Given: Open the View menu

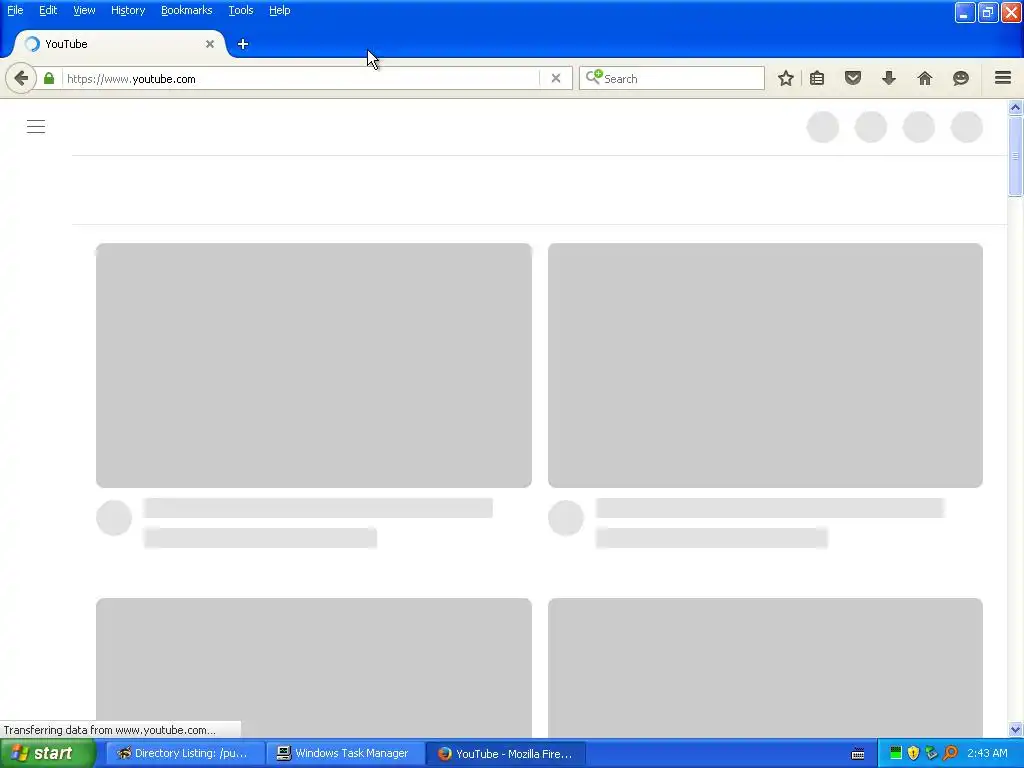Looking at the screenshot, I should point(84,10).
